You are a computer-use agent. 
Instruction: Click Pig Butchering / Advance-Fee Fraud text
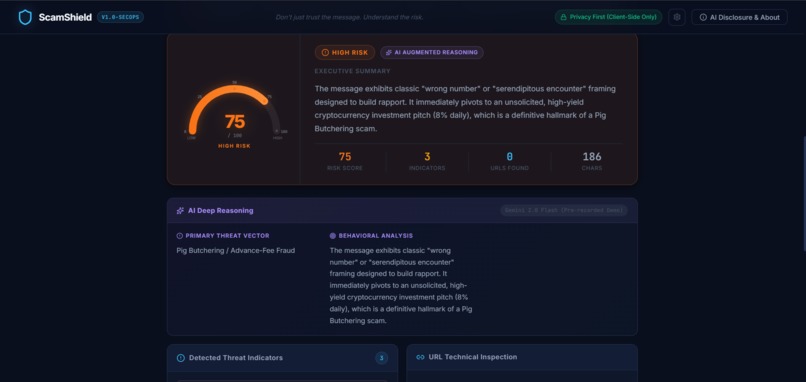tap(235, 251)
